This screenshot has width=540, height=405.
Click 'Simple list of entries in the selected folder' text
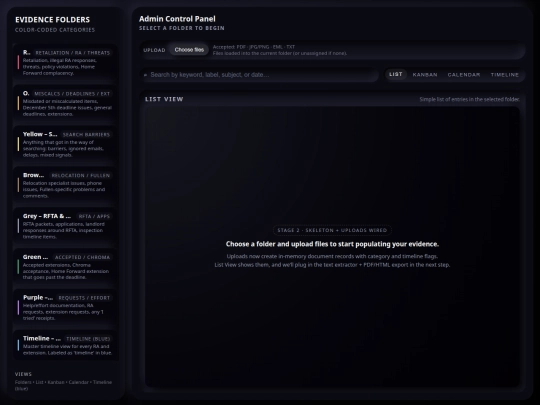pyautogui.click(x=469, y=100)
